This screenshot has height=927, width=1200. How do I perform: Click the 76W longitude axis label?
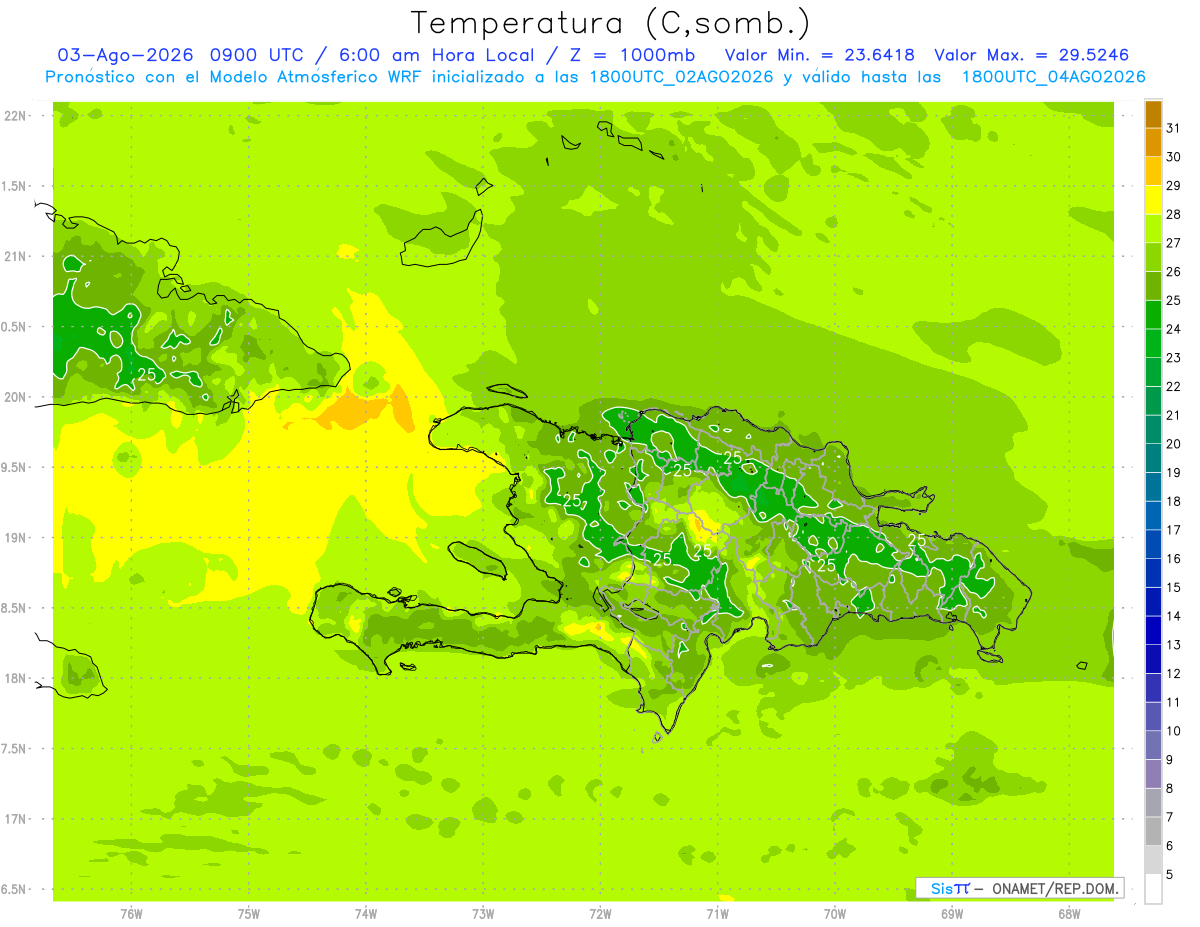(131, 913)
